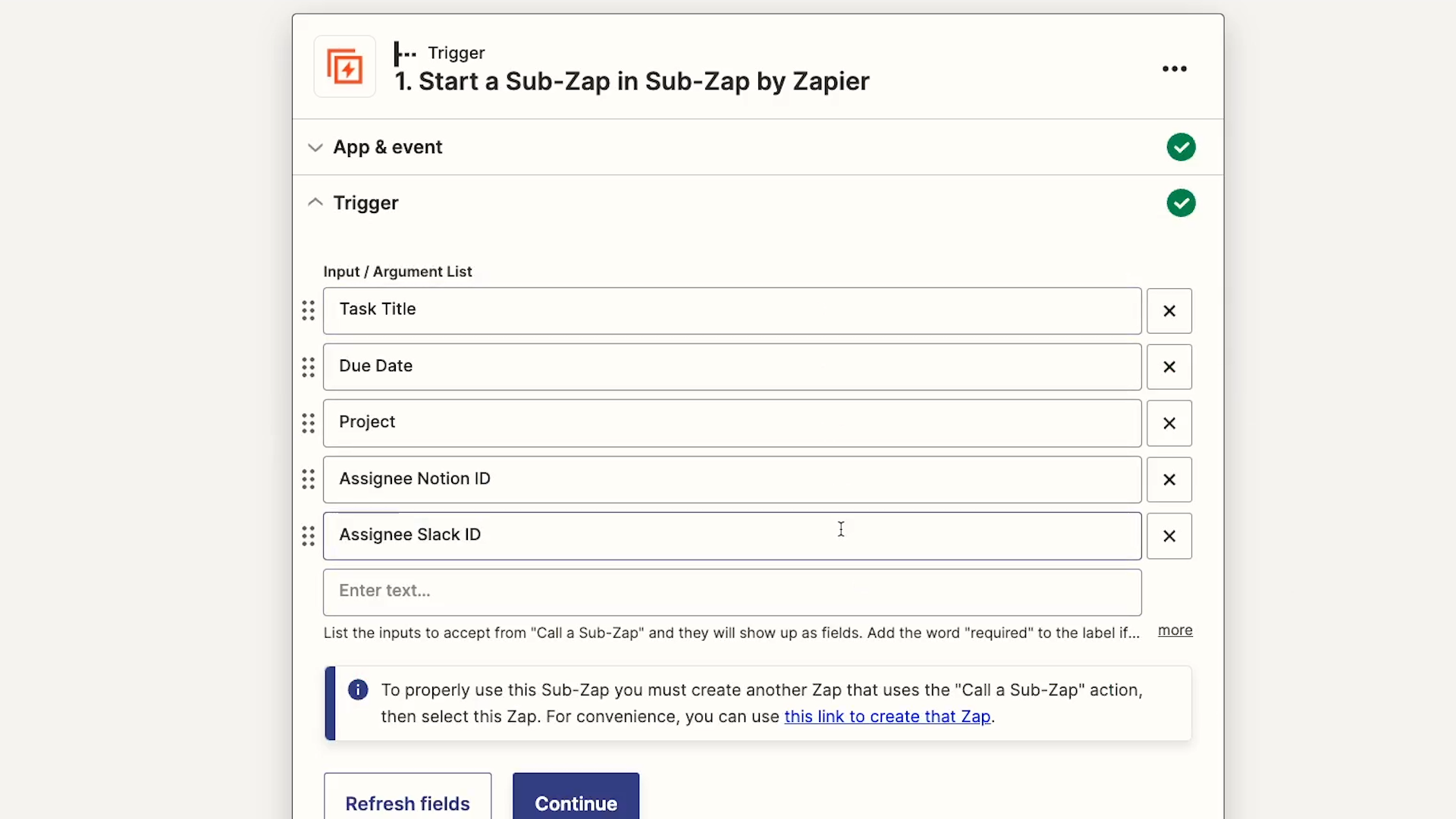Open the three-dot step options menu

[x=1174, y=69]
